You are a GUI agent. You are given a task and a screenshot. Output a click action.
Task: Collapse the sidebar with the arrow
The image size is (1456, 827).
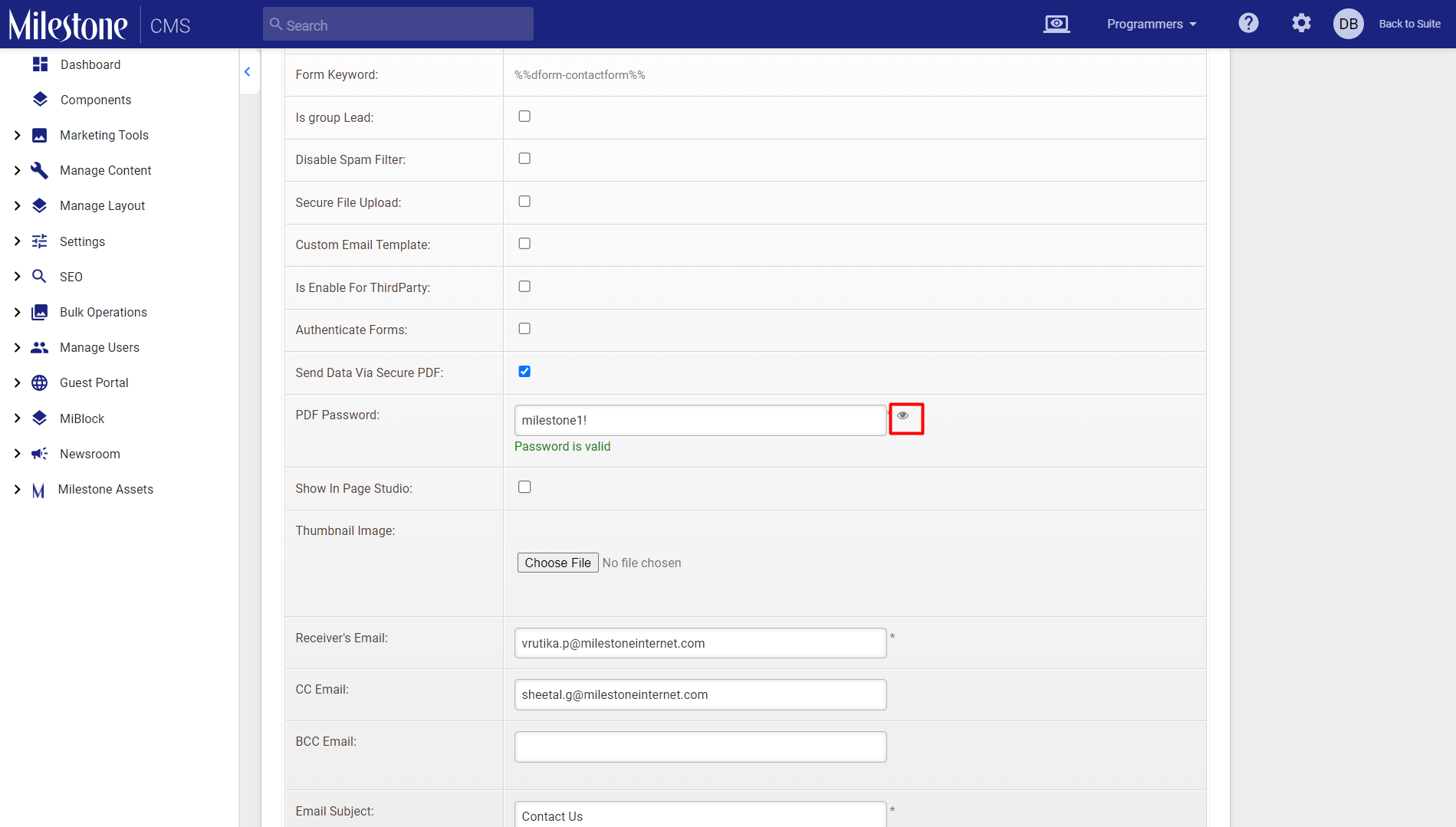point(248,71)
